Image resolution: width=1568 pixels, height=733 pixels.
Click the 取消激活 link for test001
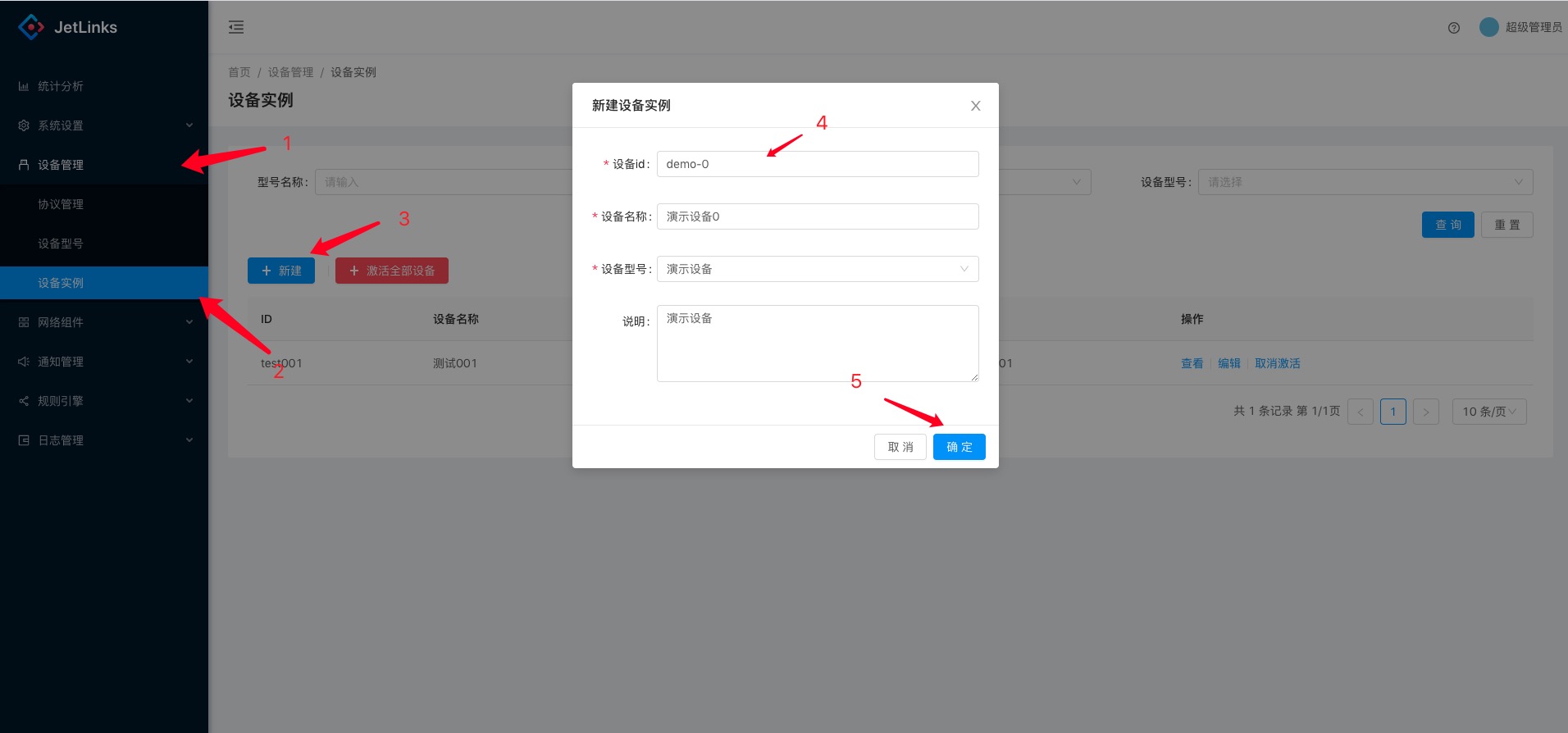coord(1277,363)
